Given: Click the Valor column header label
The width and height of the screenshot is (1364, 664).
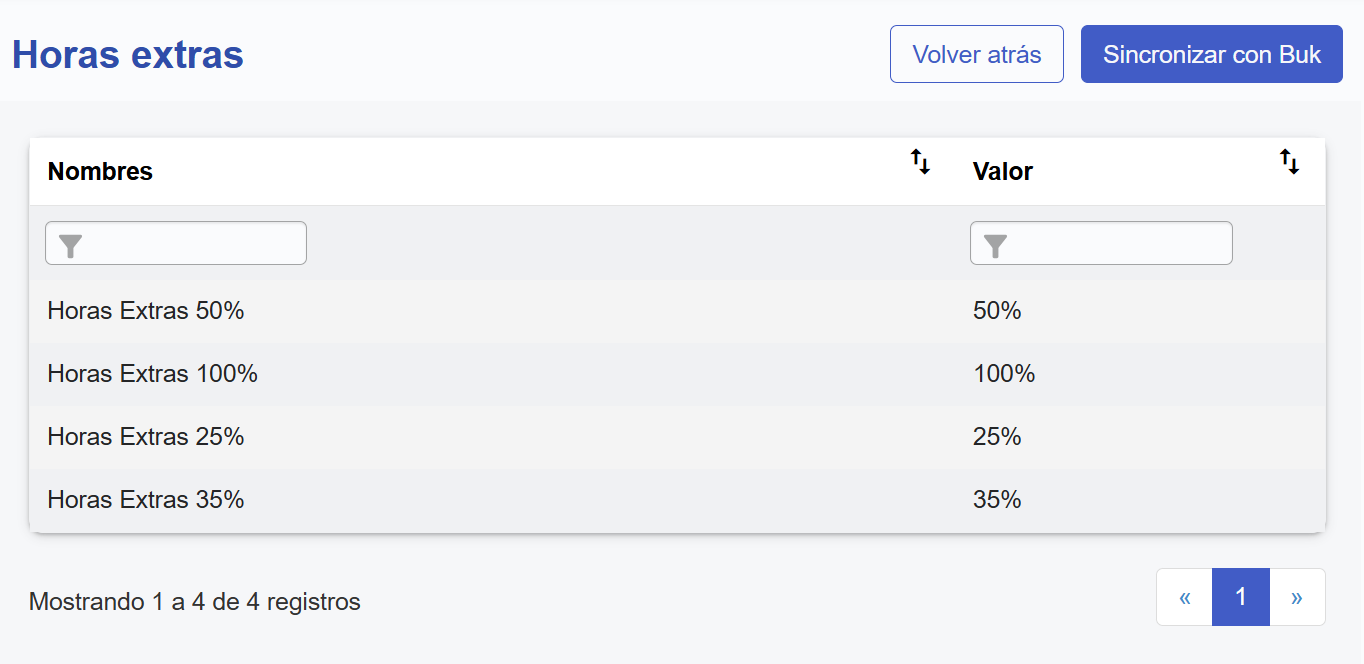Looking at the screenshot, I should [x=1002, y=172].
